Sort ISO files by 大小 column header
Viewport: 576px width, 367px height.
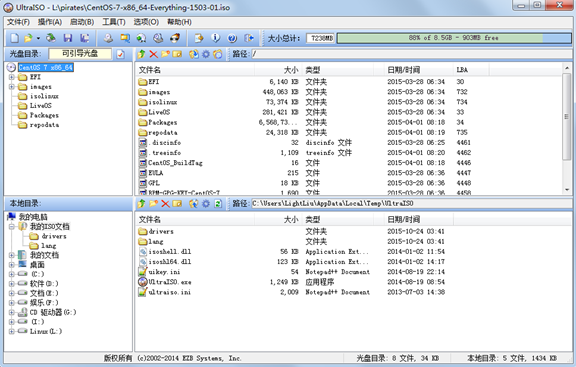(x=278, y=70)
